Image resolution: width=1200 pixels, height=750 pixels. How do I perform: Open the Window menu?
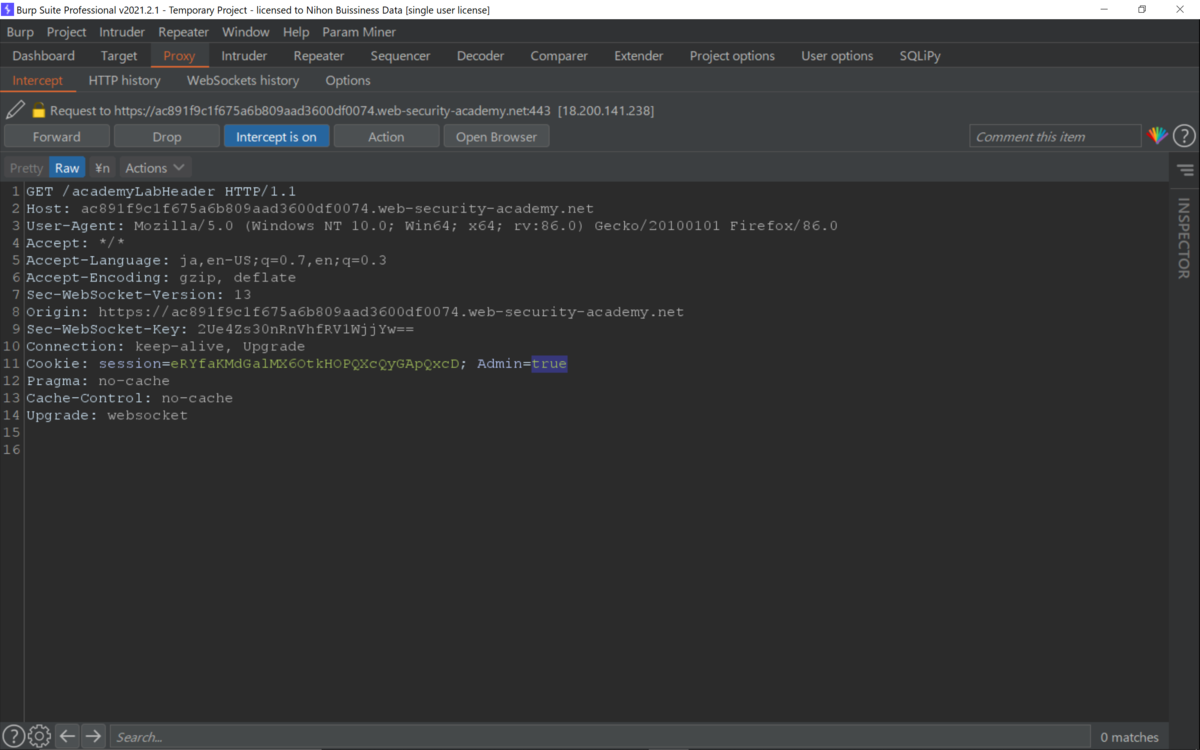tap(245, 32)
